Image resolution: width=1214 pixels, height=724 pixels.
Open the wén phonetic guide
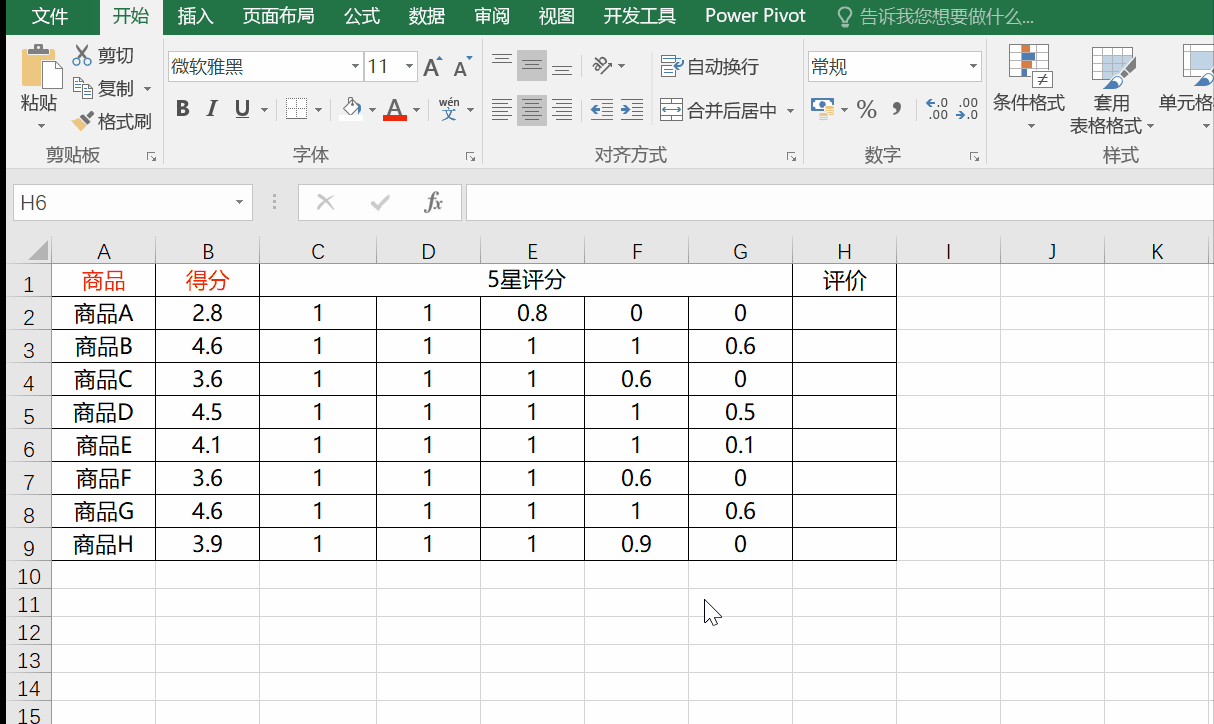449,109
